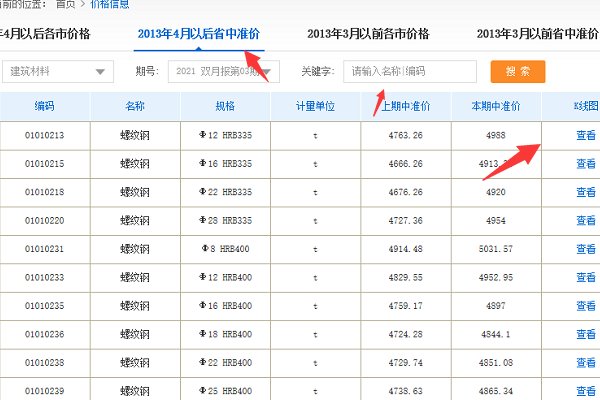600x400 pixels.
Task: Select code cell 01010239
Action: point(44,391)
